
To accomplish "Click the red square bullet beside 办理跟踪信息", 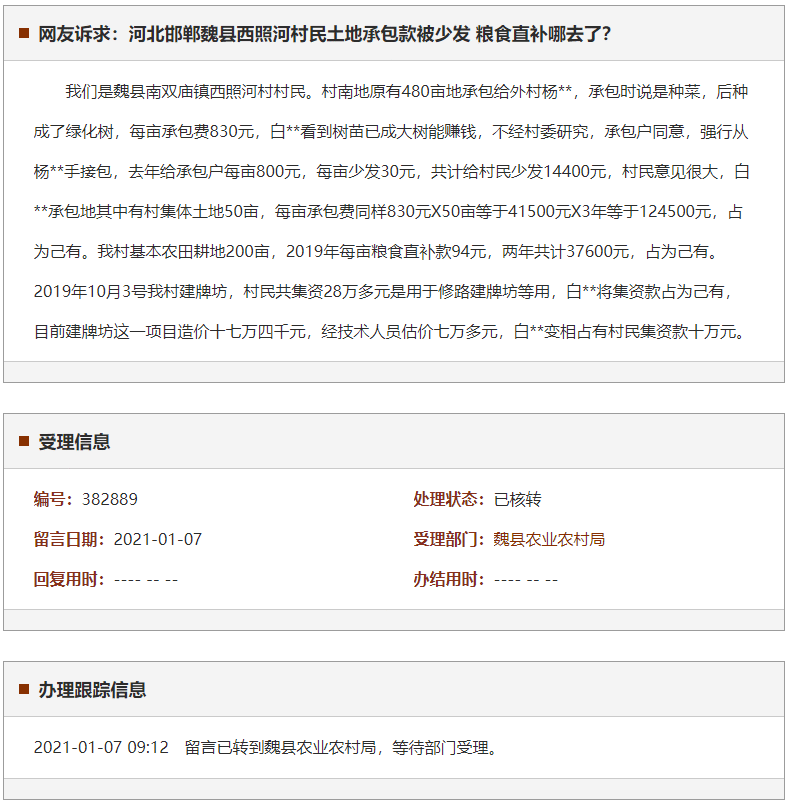I will point(24,689).
